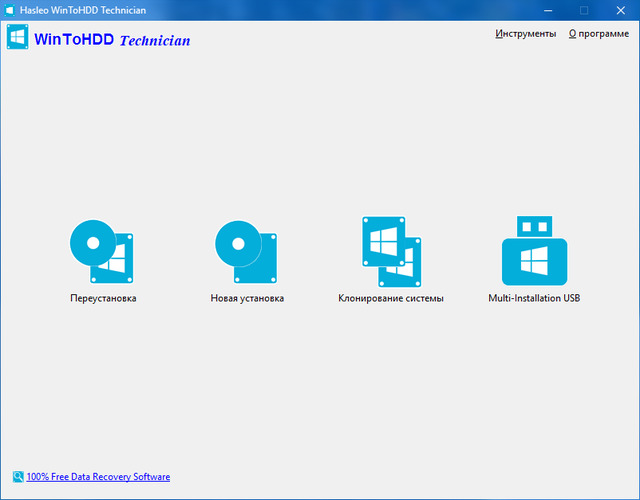Click the Новая установка disc icon
Screen dimensions: 640x500
pyautogui.click(x=247, y=250)
